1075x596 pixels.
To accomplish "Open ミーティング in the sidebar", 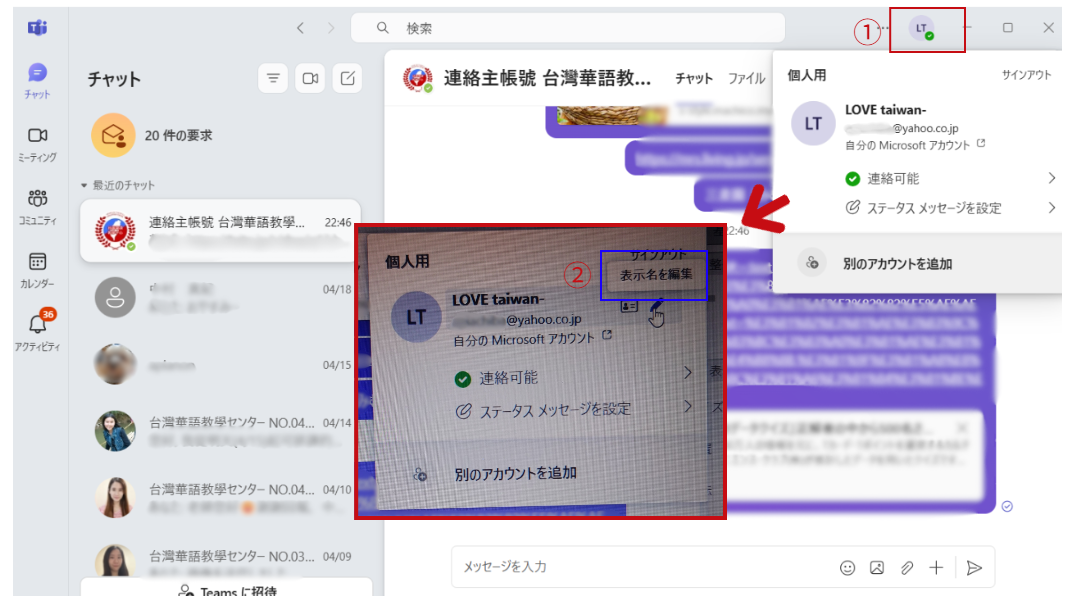I will (x=37, y=143).
